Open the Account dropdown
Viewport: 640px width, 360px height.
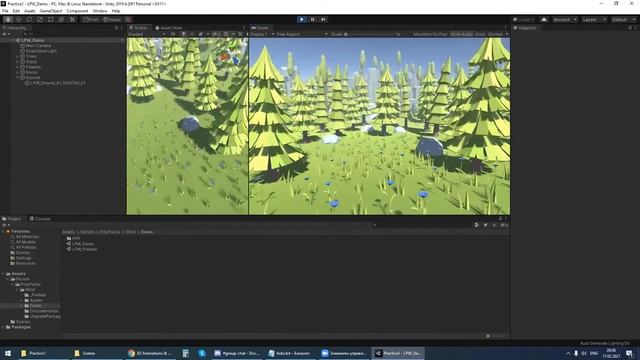click(564, 20)
